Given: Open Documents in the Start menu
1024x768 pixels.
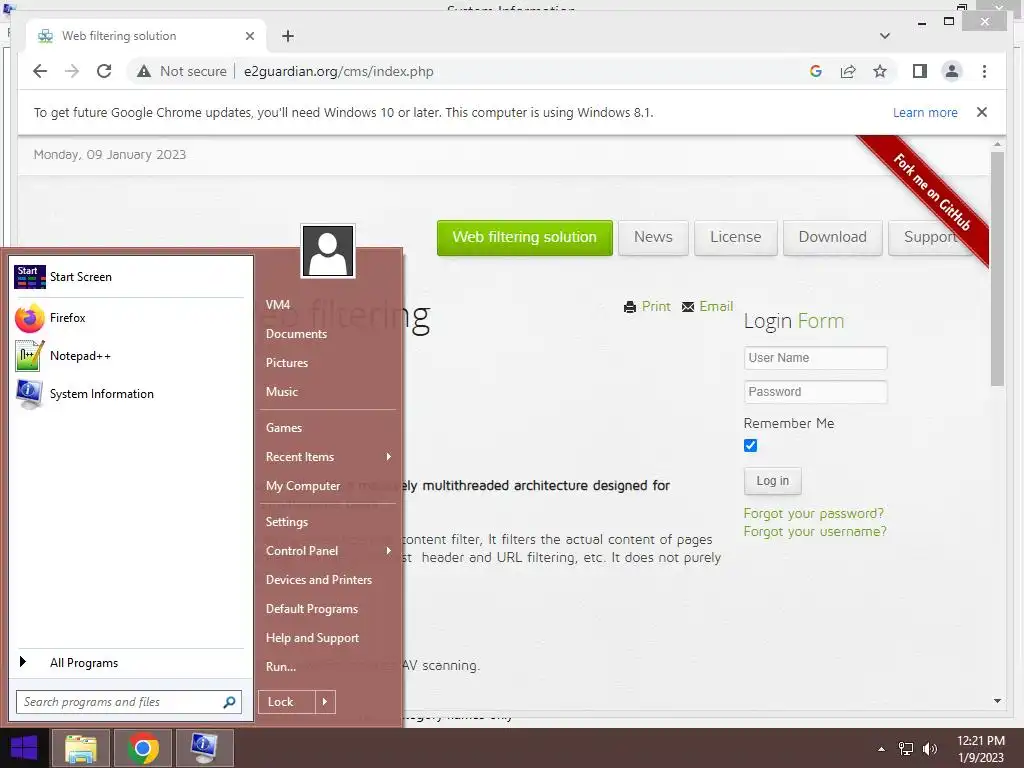Looking at the screenshot, I should point(296,334).
